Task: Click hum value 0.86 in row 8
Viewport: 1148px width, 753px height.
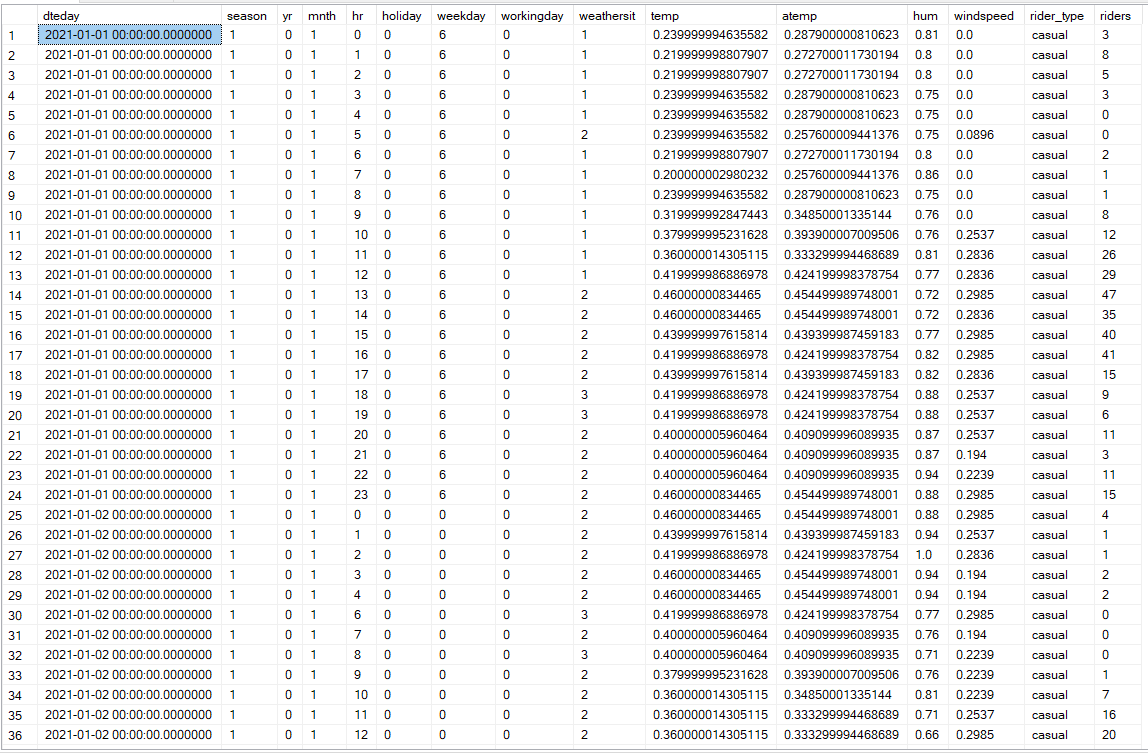Action: point(926,174)
